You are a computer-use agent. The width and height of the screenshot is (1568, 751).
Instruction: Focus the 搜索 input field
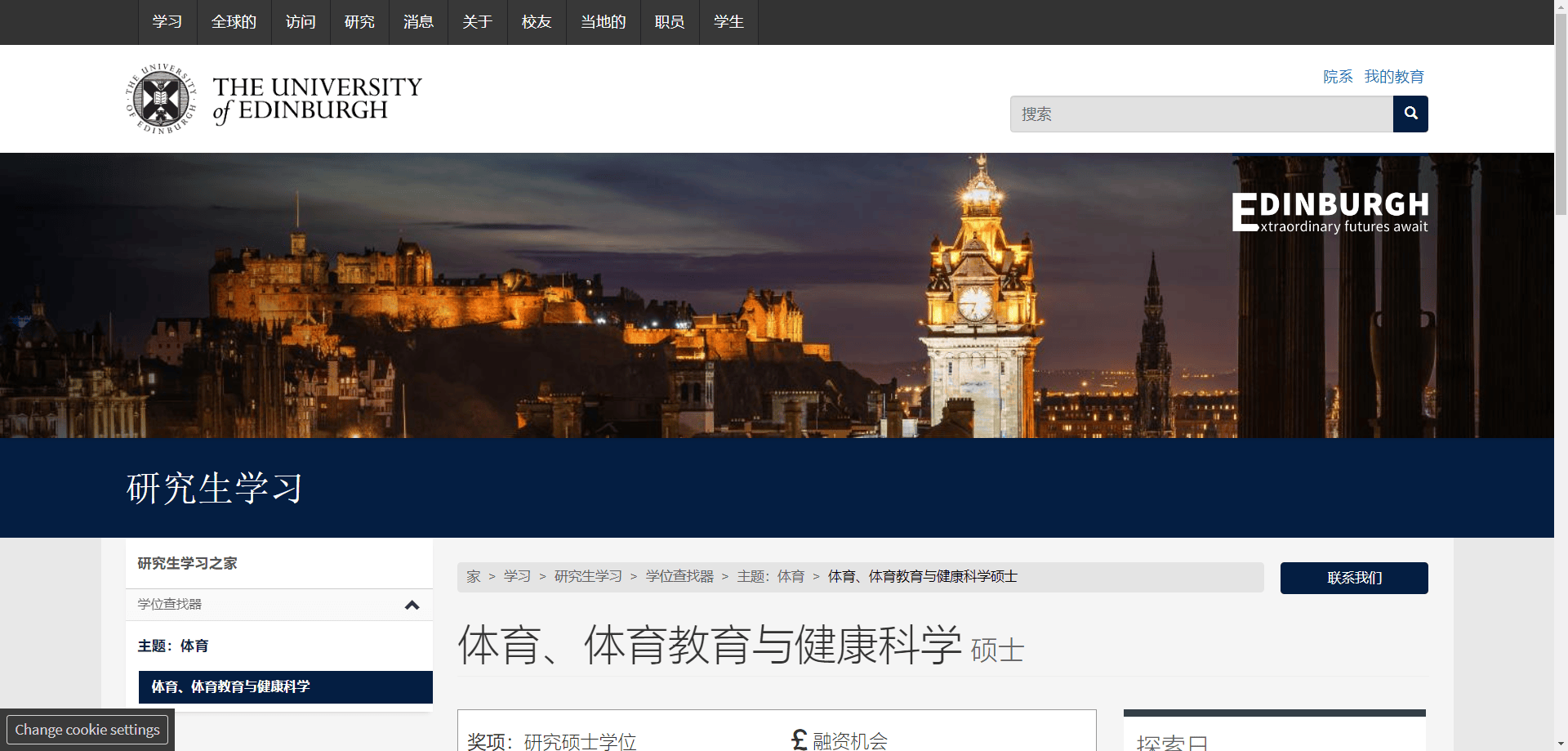point(1201,114)
